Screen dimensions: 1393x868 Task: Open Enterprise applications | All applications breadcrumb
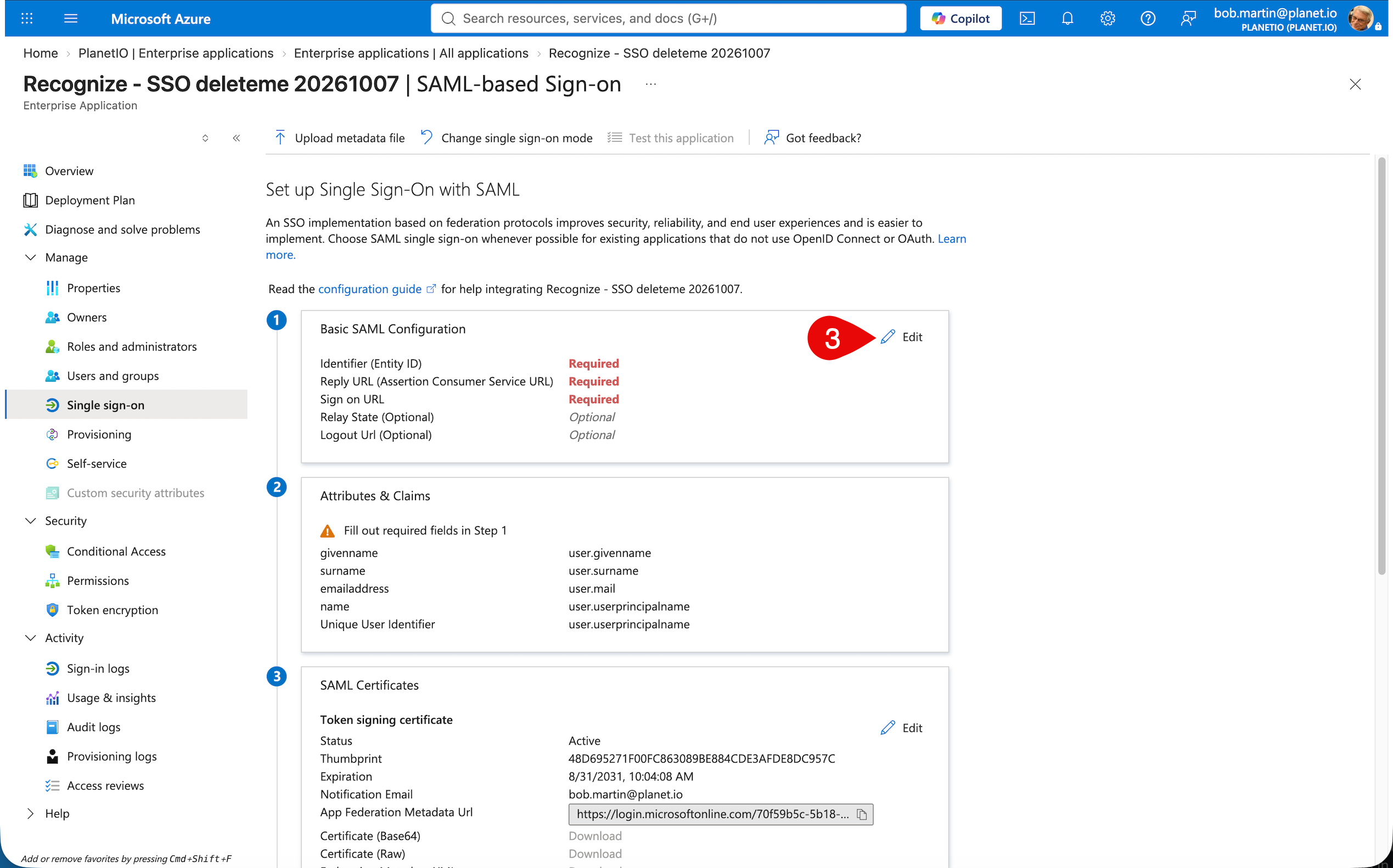[411, 53]
